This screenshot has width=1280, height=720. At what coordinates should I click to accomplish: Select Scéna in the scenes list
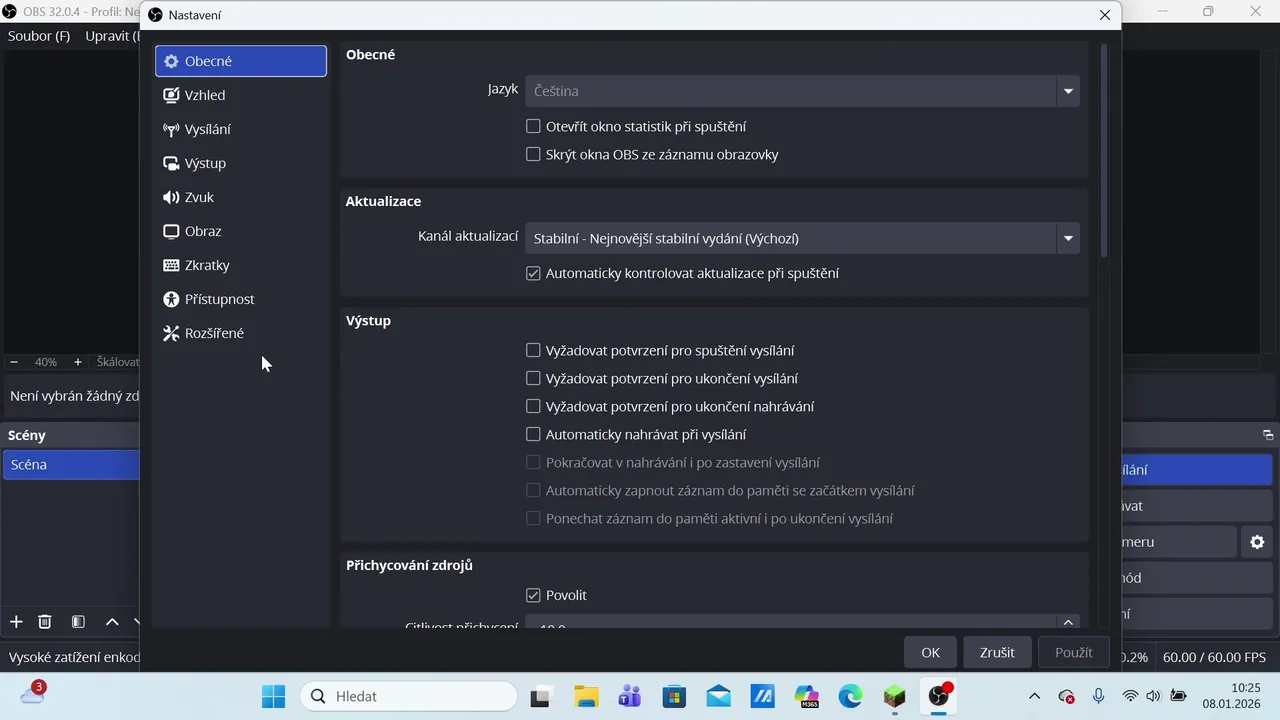pos(71,465)
